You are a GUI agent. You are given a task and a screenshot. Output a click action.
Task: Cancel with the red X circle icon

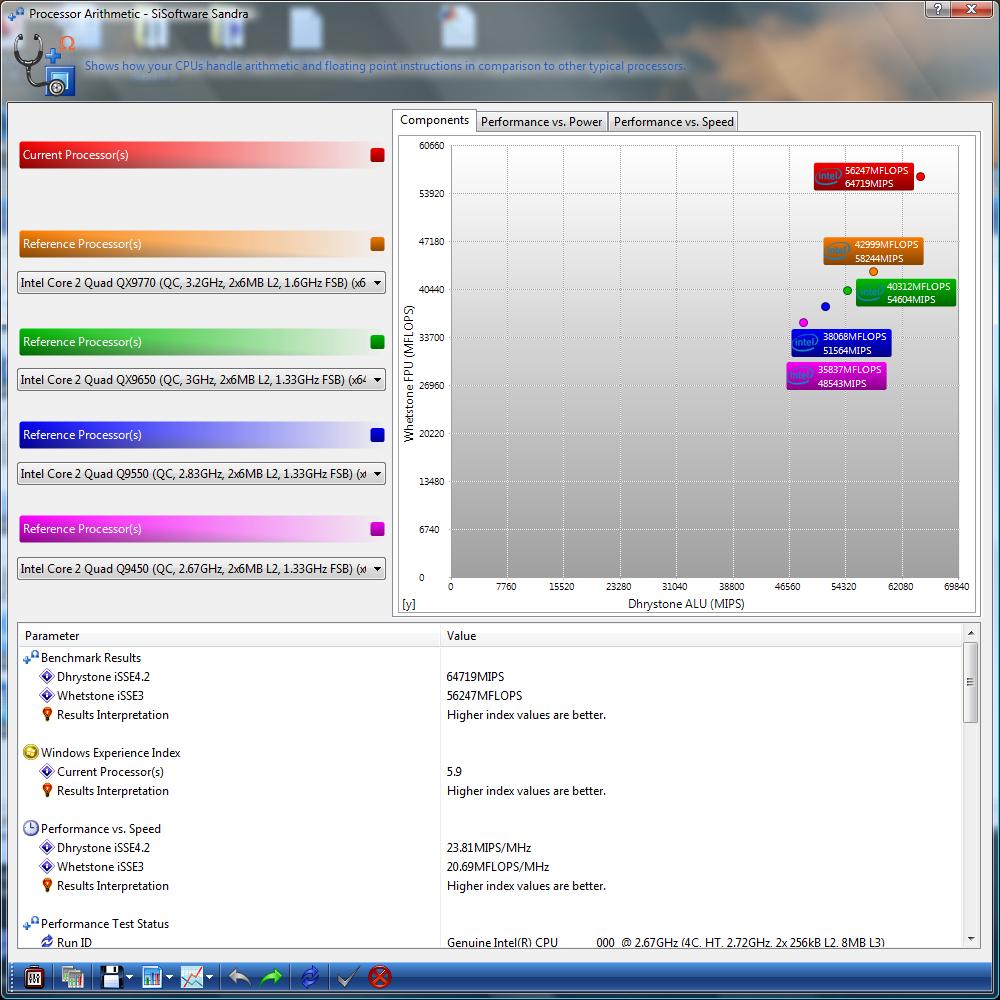(380, 976)
